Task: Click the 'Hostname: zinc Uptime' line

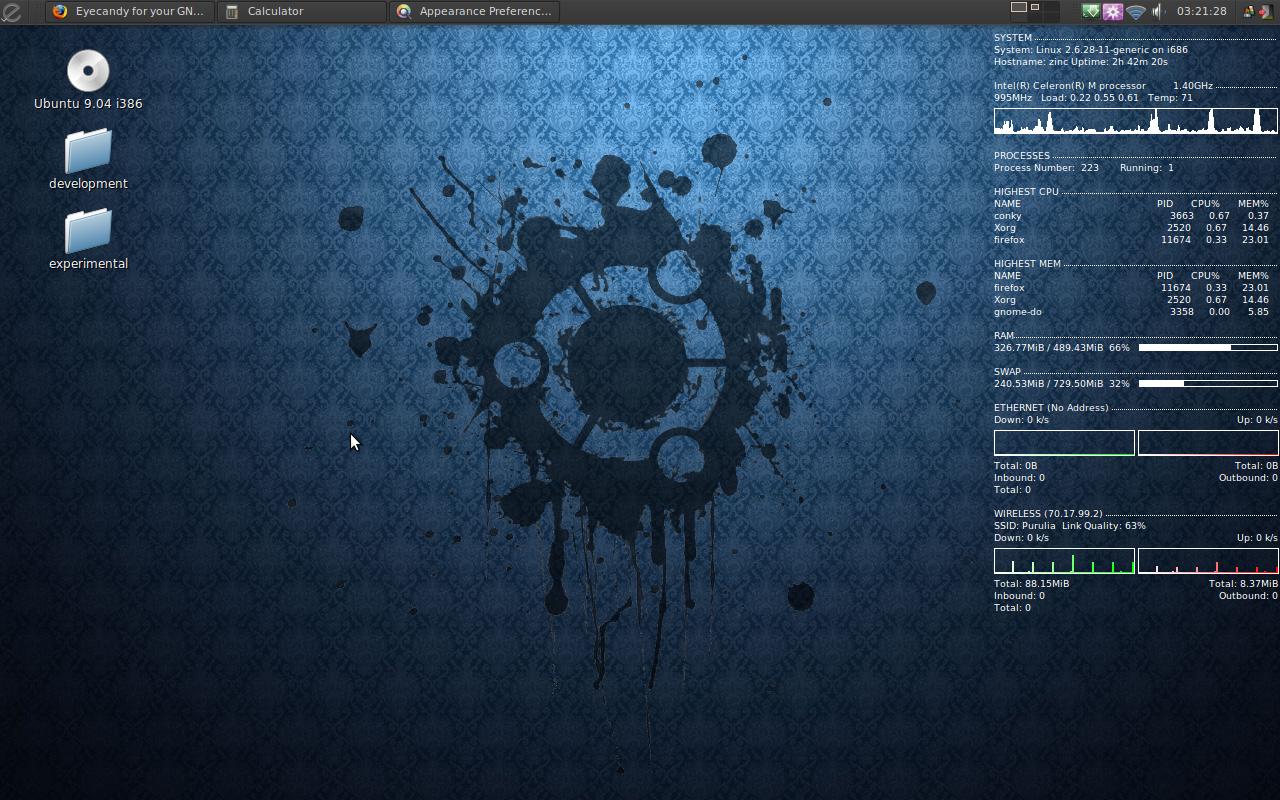Action: pyautogui.click(x=1081, y=62)
